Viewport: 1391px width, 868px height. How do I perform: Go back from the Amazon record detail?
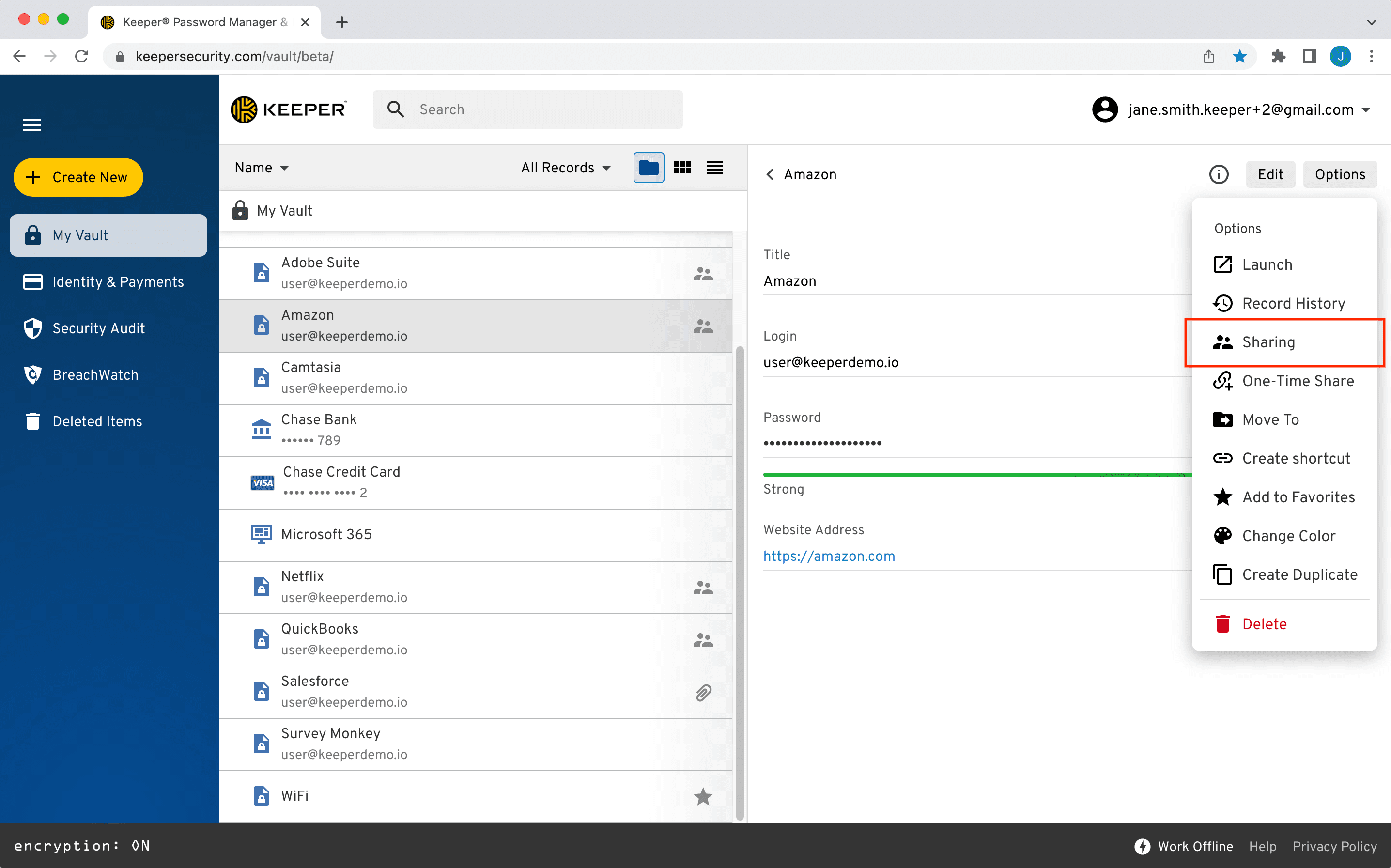[770, 174]
